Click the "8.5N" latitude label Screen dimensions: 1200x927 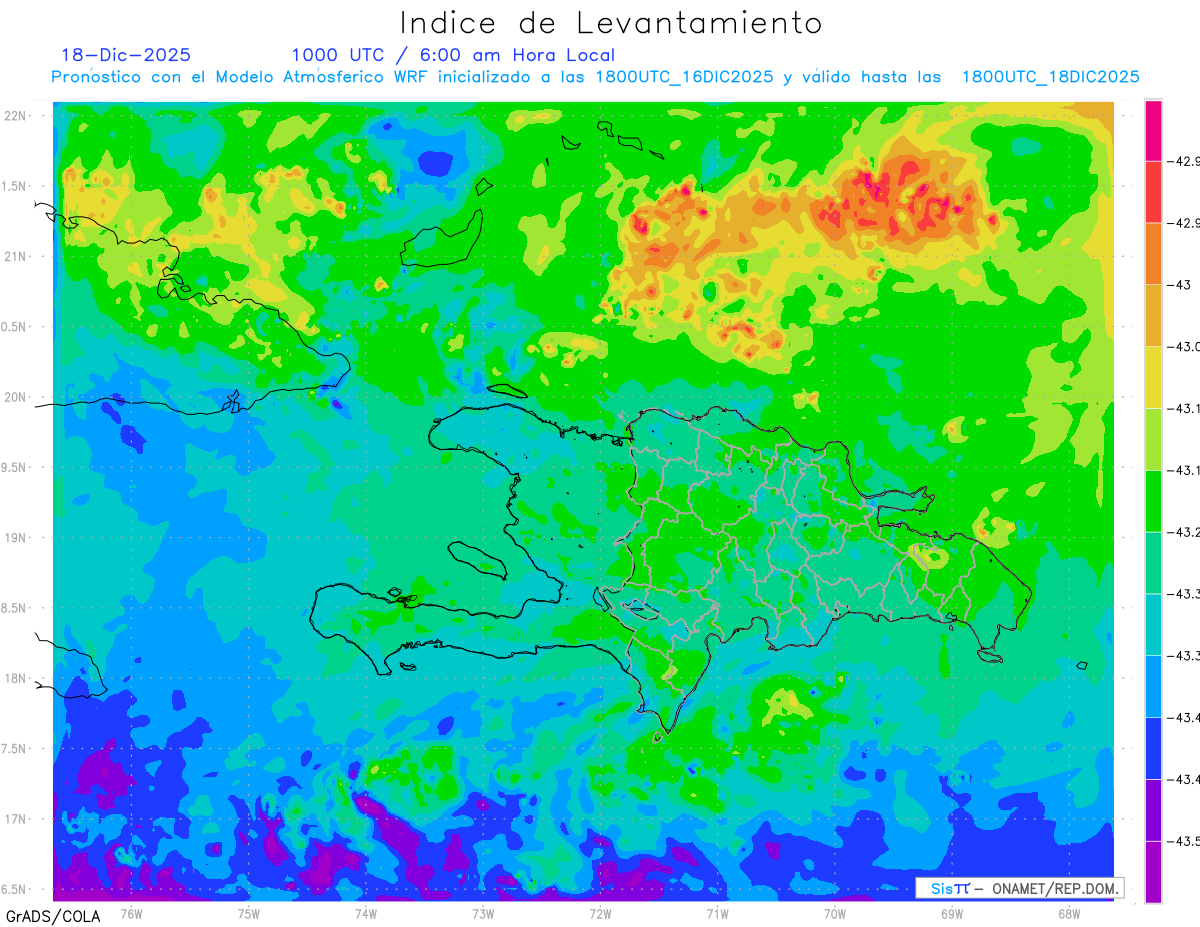pyautogui.click(x=15, y=608)
